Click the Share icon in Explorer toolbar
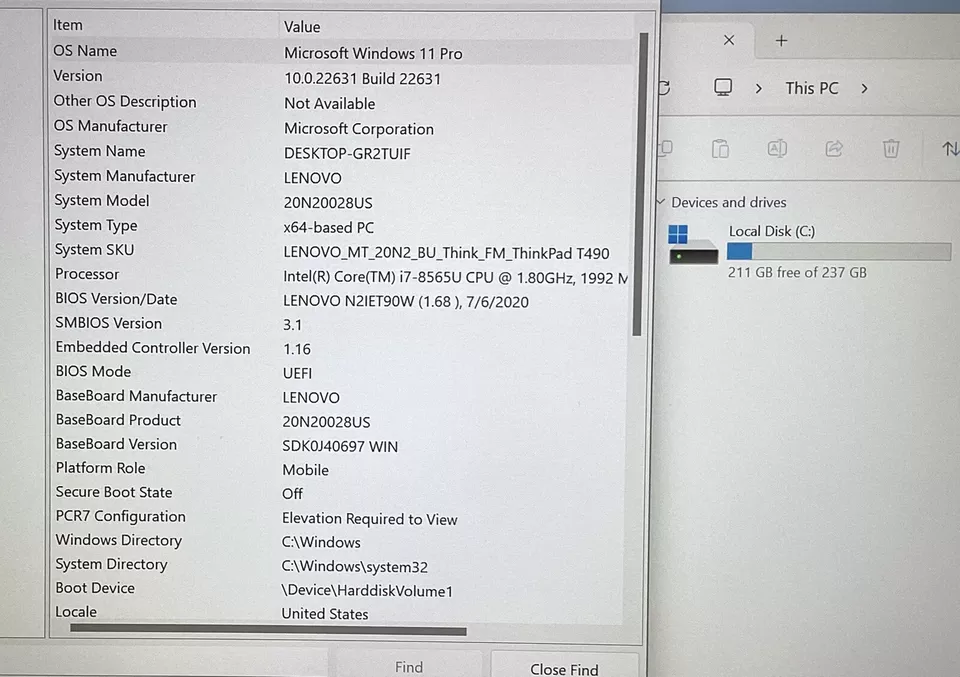 pyautogui.click(x=834, y=149)
